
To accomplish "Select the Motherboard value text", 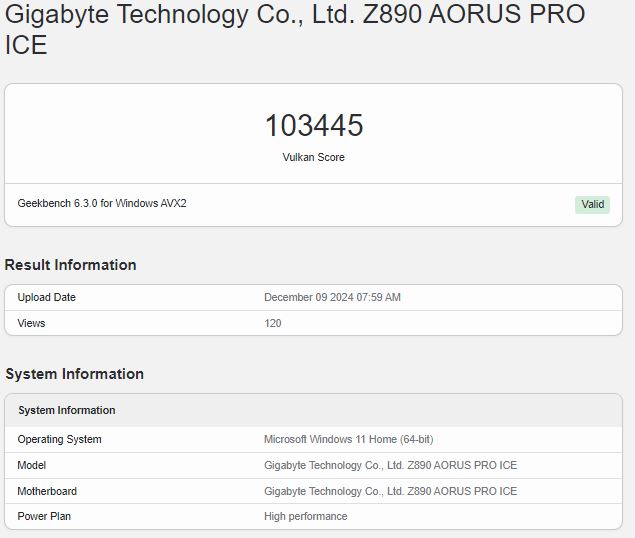I will [390, 491].
